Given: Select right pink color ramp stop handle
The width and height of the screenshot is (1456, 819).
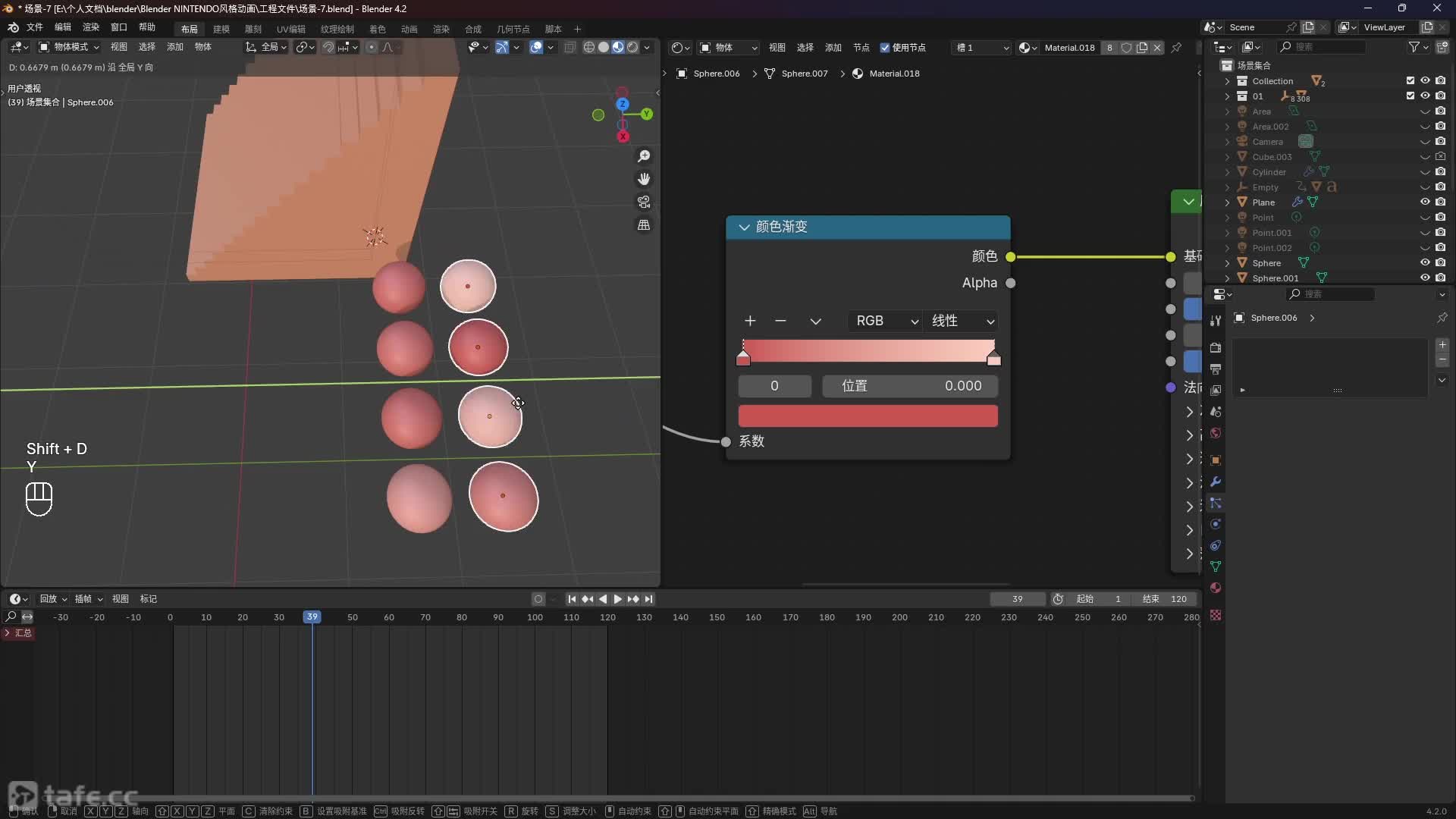Looking at the screenshot, I should [993, 358].
